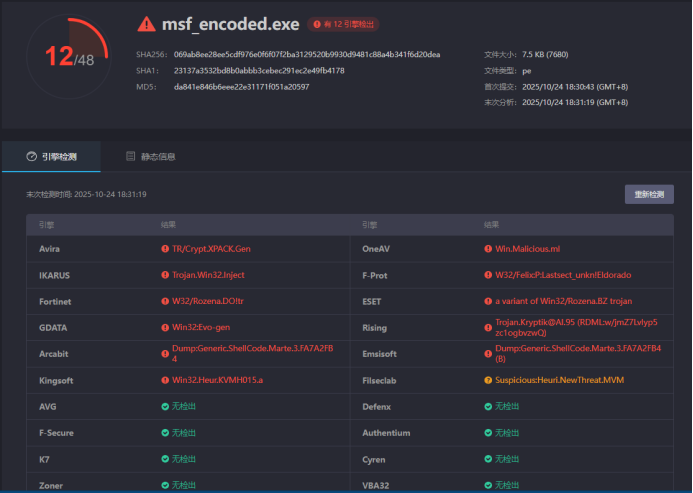693x493 pixels.
Task: Click the 有 12 引擎检出 badge
Action: pyautogui.click(x=344, y=23)
